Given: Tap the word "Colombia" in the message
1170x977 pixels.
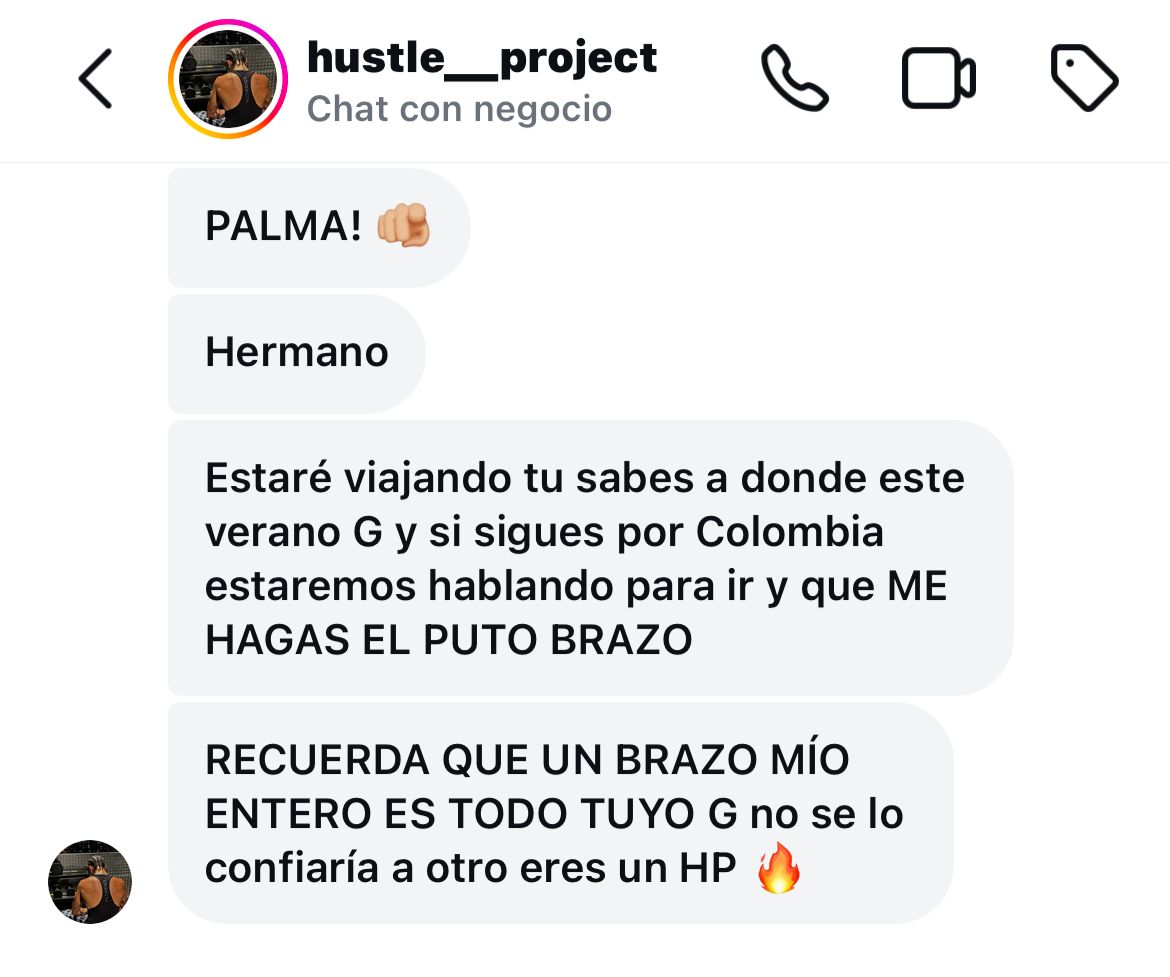Looking at the screenshot, I should point(789,532).
